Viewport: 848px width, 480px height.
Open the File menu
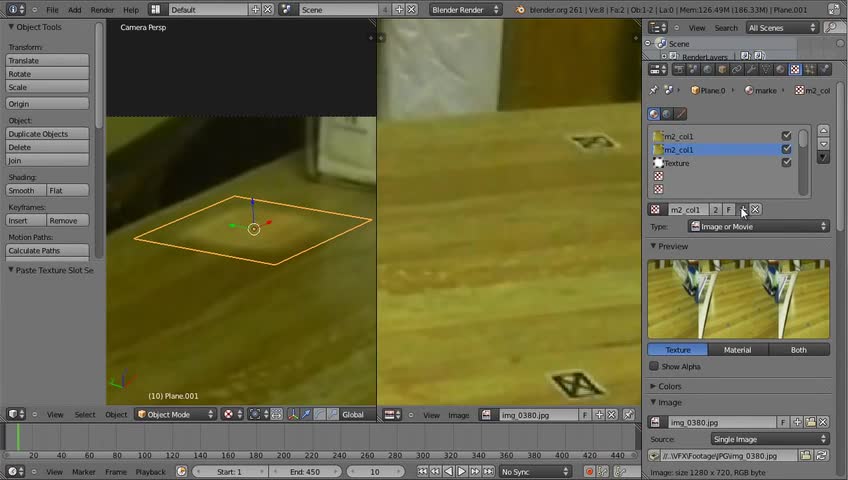pos(52,10)
